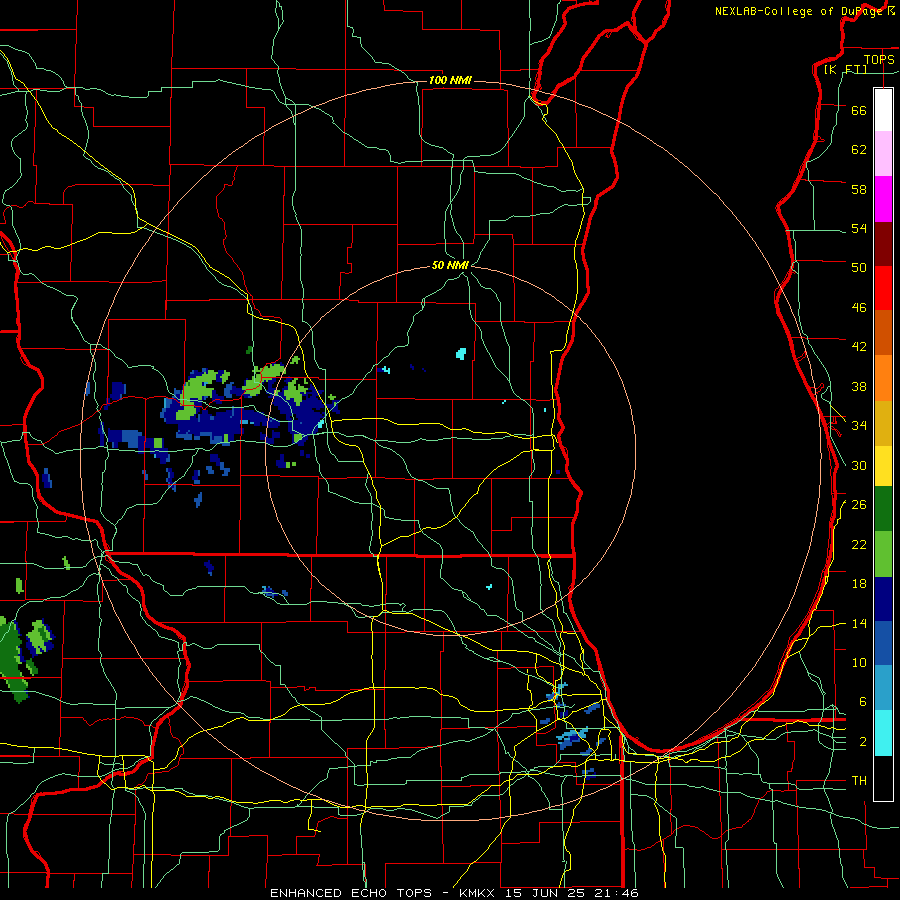The width and height of the screenshot is (900, 900).
Task: Click the yellow legend swatch
Action: point(883,465)
